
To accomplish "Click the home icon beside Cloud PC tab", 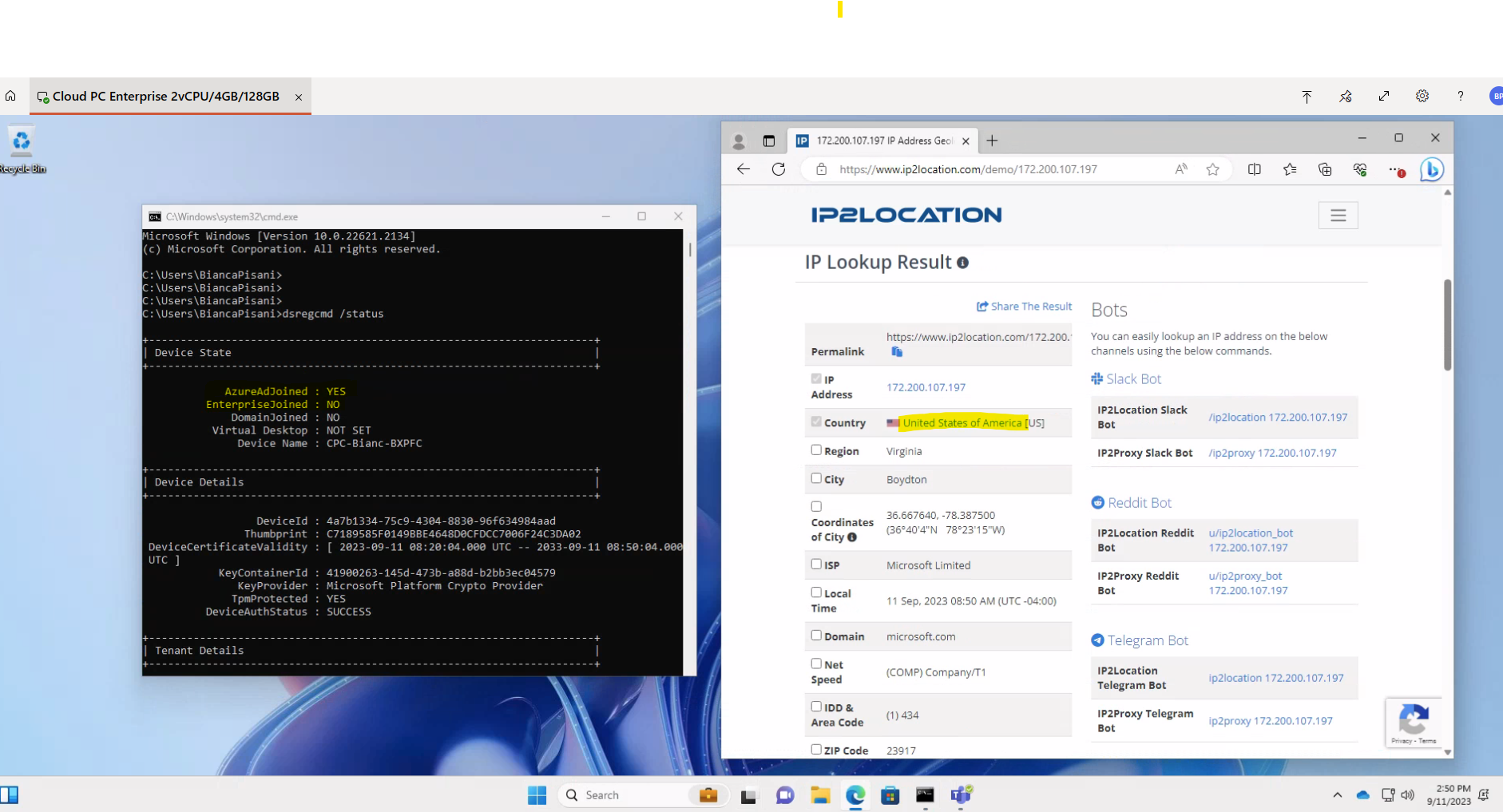I will [10, 96].
